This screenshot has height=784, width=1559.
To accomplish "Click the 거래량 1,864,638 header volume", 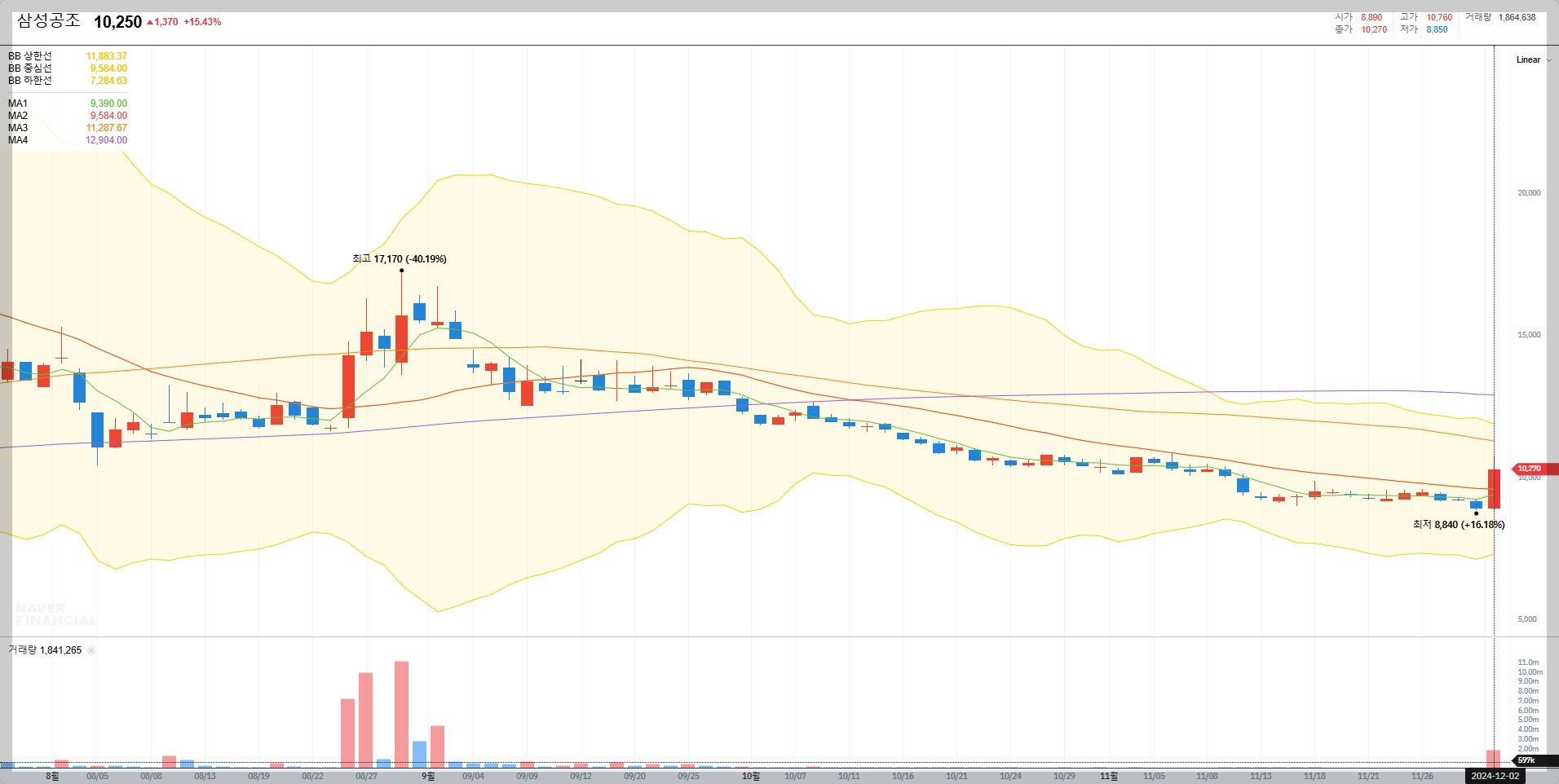I will point(1500,17).
